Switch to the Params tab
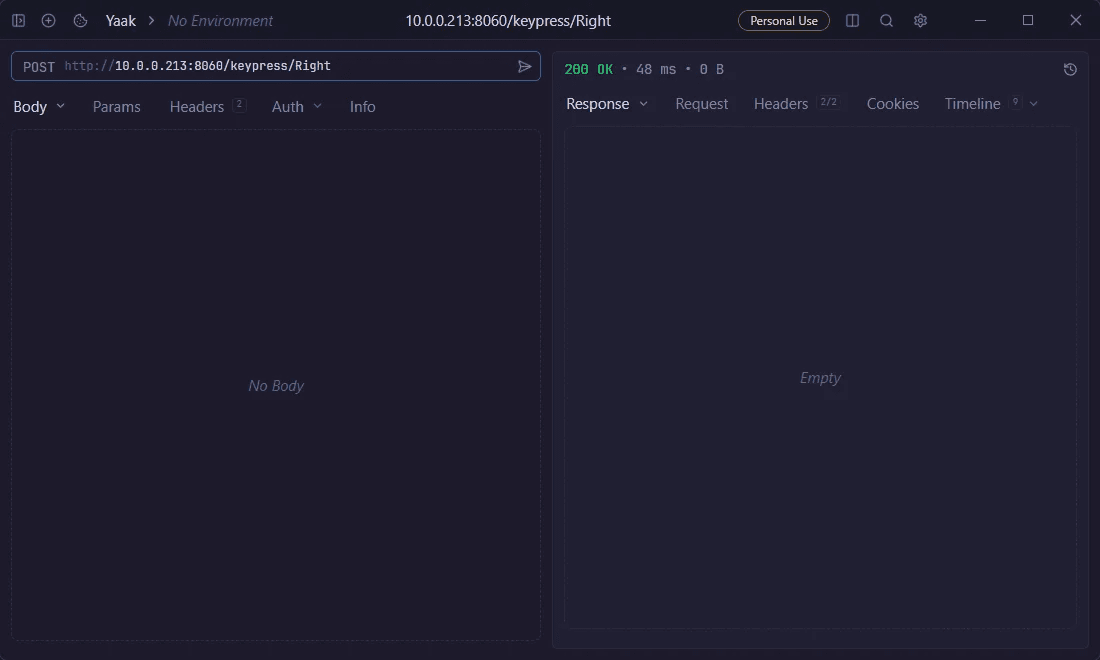The width and height of the screenshot is (1100, 660). coord(116,107)
